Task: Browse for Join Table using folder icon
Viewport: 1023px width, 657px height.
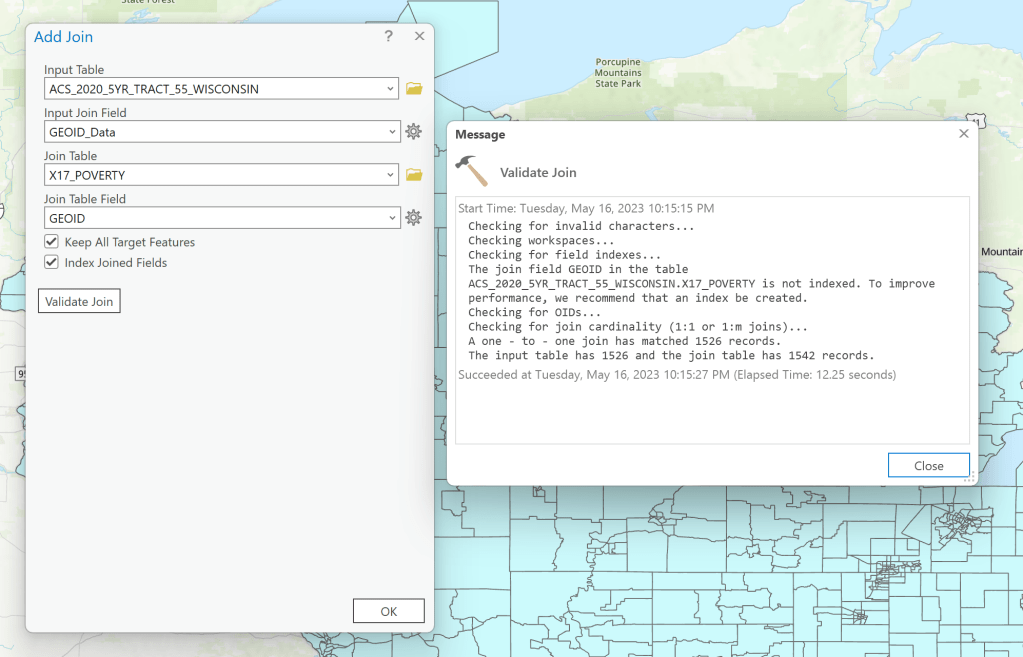Action: click(414, 175)
